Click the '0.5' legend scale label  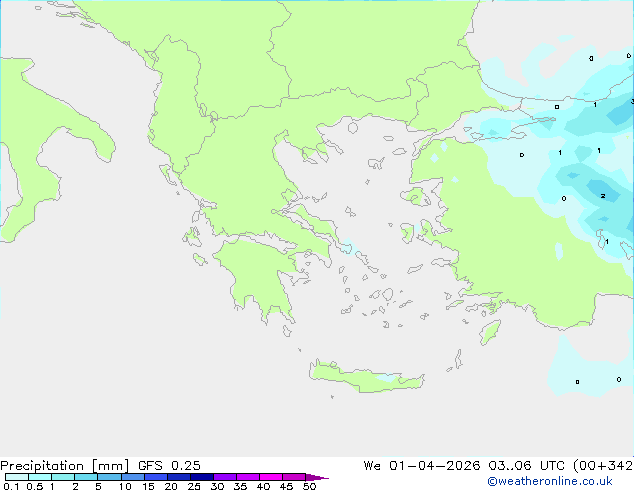pyautogui.click(x=35, y=486)
